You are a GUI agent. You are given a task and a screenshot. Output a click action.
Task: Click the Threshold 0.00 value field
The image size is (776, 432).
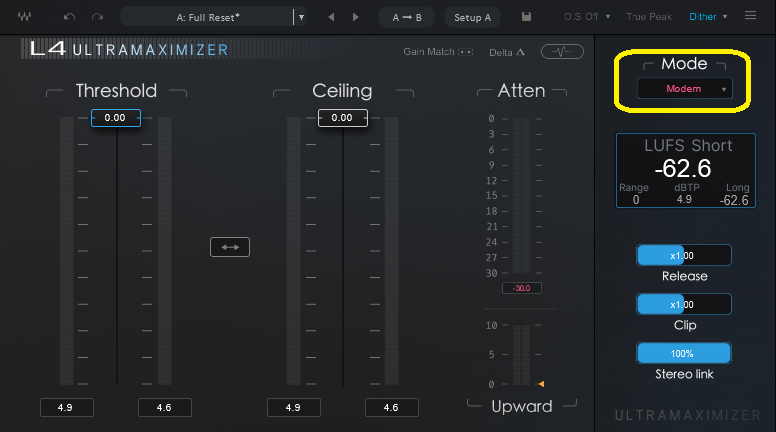pyautogui.click(x=115, y=118)
